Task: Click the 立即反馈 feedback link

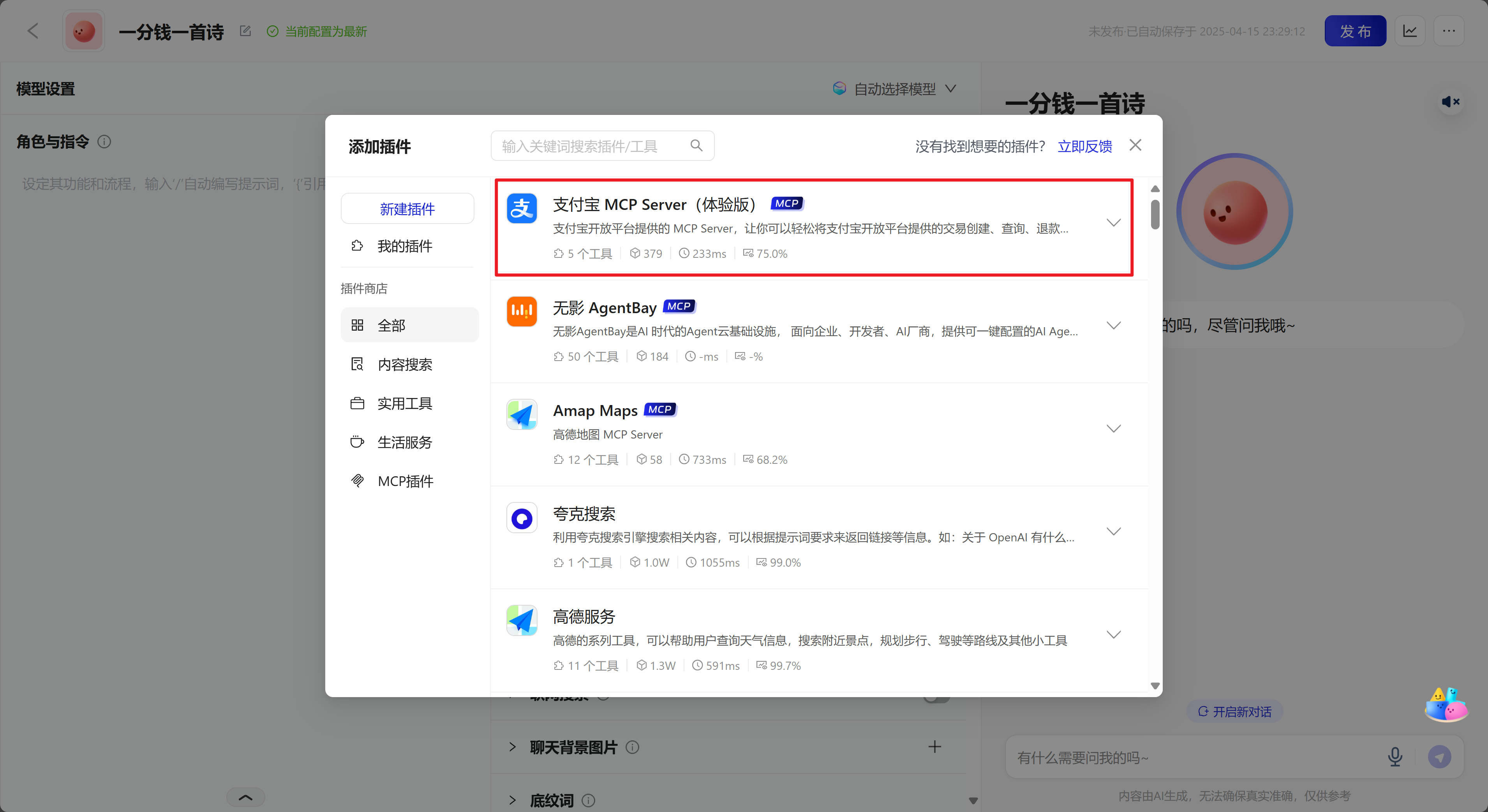Action: pos(1084,146)
